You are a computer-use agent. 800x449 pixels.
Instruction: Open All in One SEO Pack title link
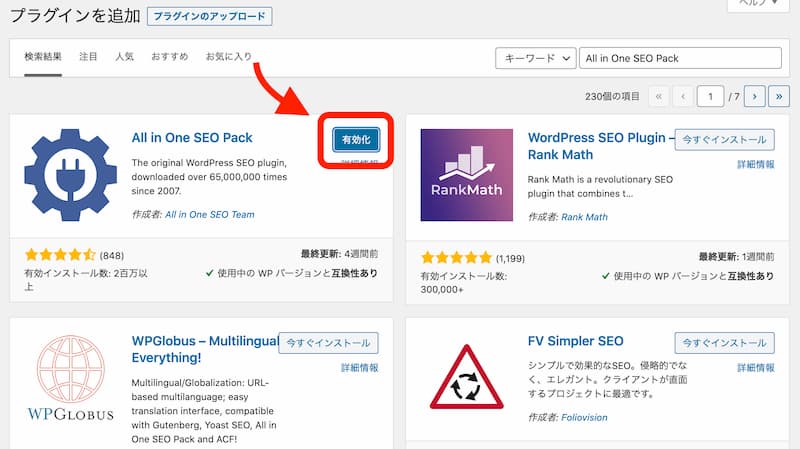[x=192, y=138]
